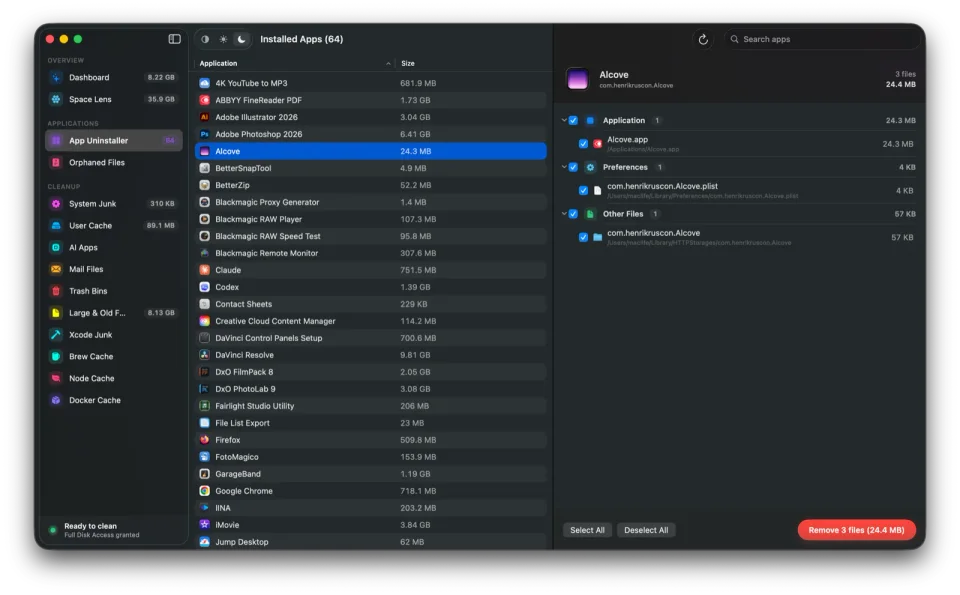Open Orphaned Files in the sidebar
Screen dimensions: 960x595
tap(114, 162)
